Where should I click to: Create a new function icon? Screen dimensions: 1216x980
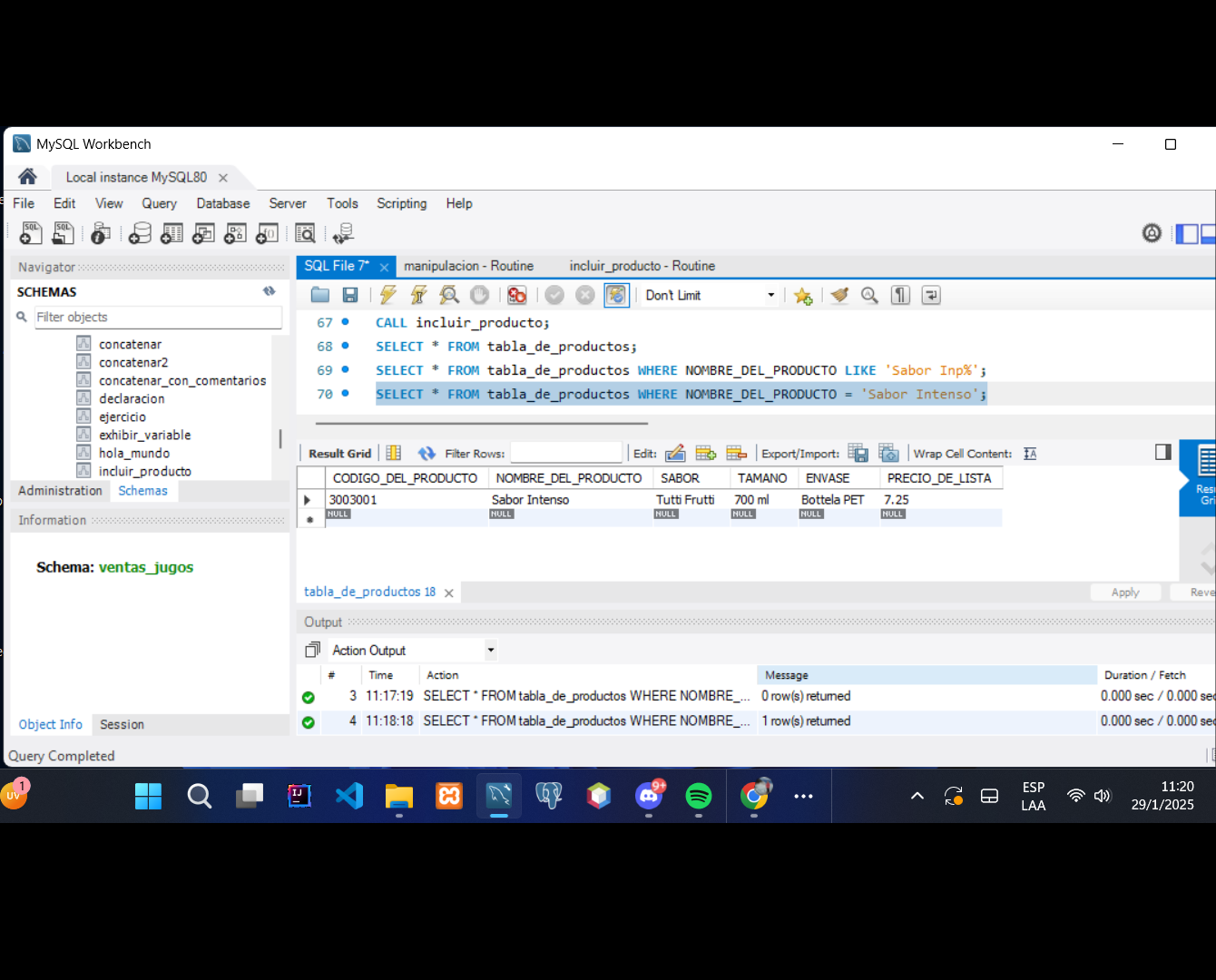tap(267, 233)
